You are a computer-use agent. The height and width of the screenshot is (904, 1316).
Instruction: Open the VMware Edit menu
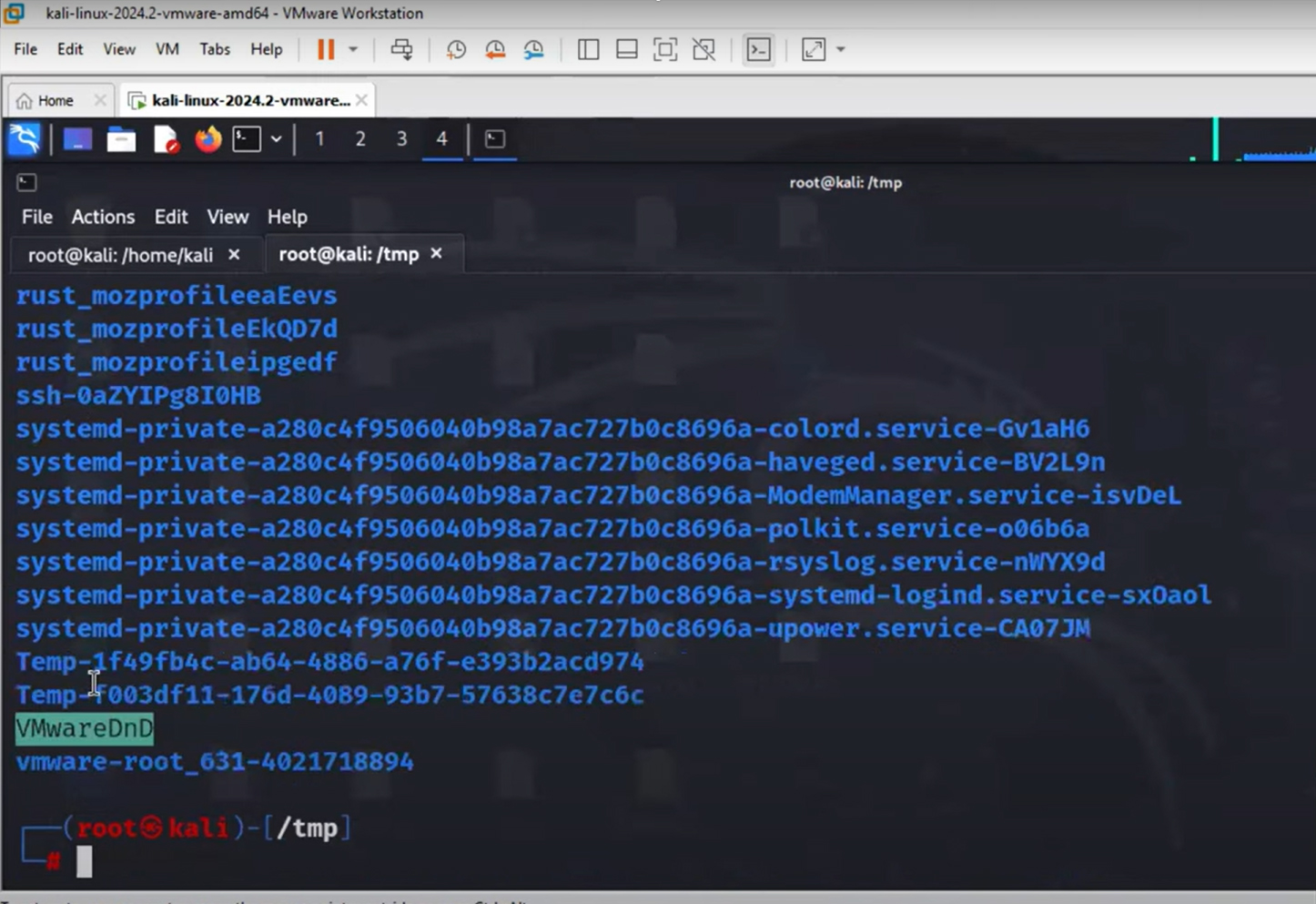coord(70,49)
